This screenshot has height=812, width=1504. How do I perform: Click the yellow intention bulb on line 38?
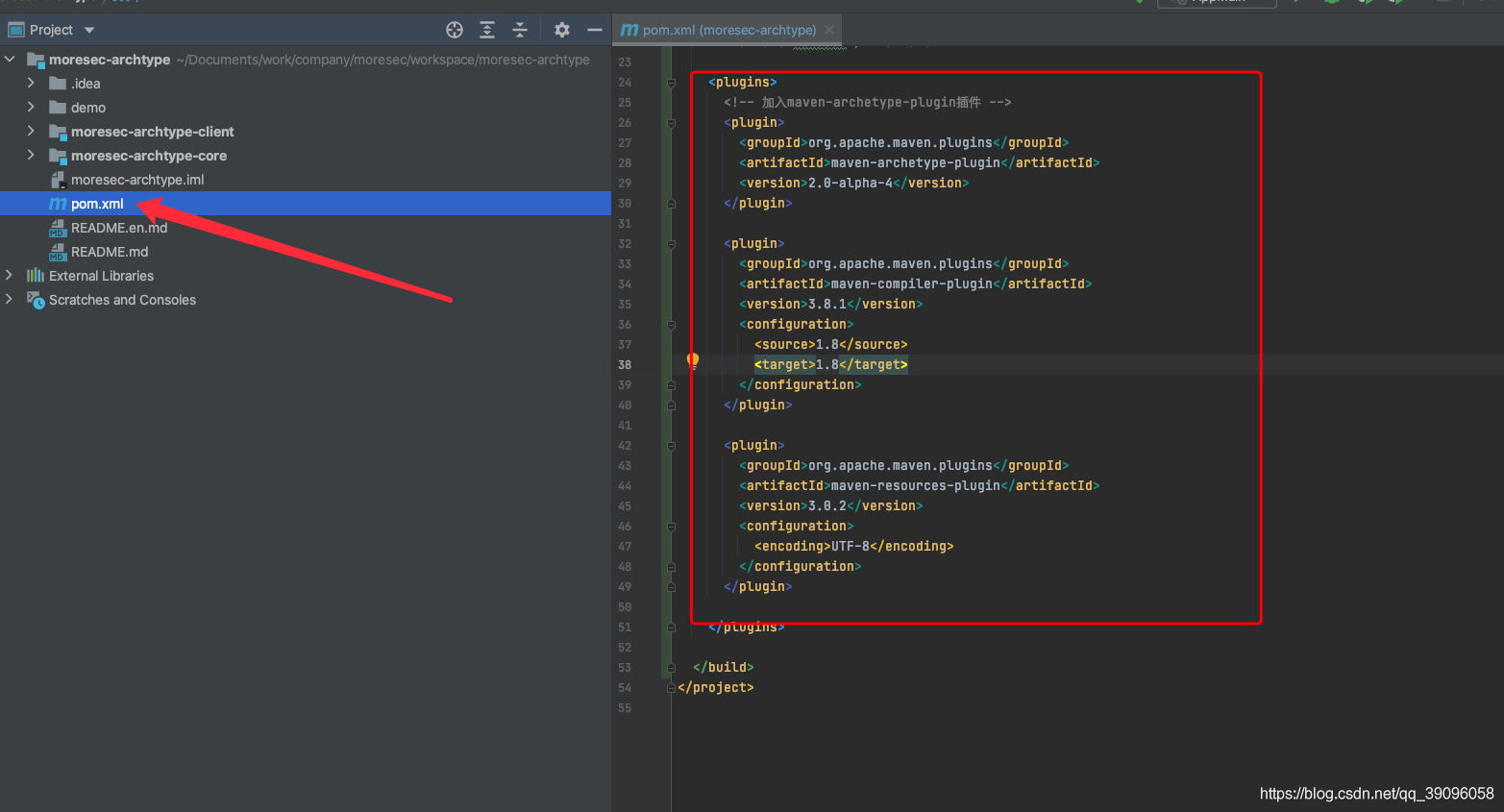[x=693, y=361]
